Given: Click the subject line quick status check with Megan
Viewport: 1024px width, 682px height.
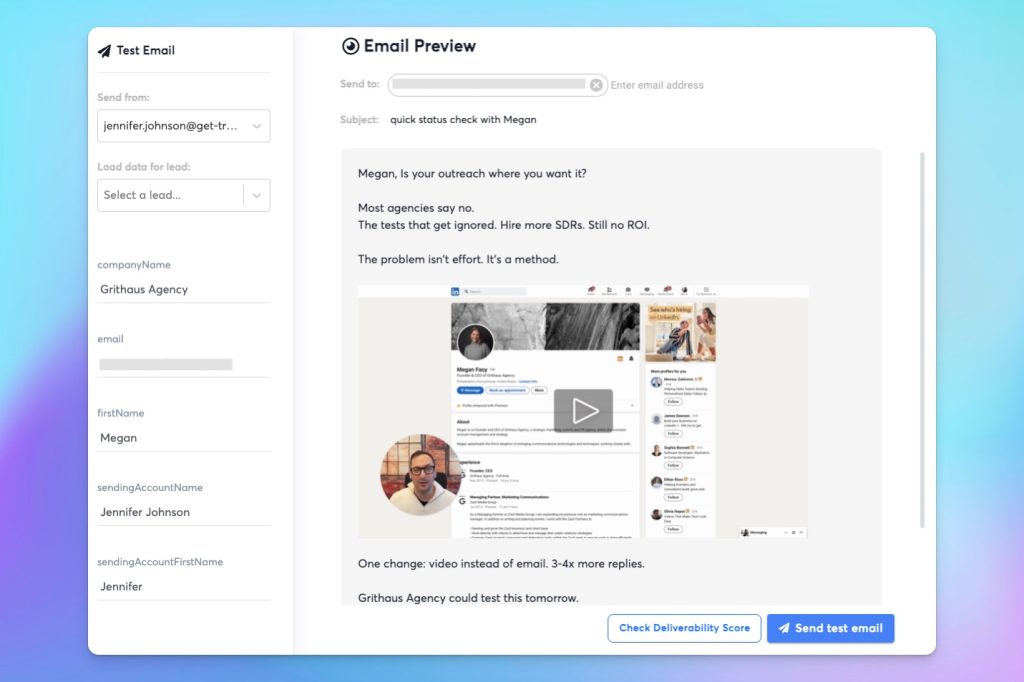Looking at the screenshot, I should (462, 119).
